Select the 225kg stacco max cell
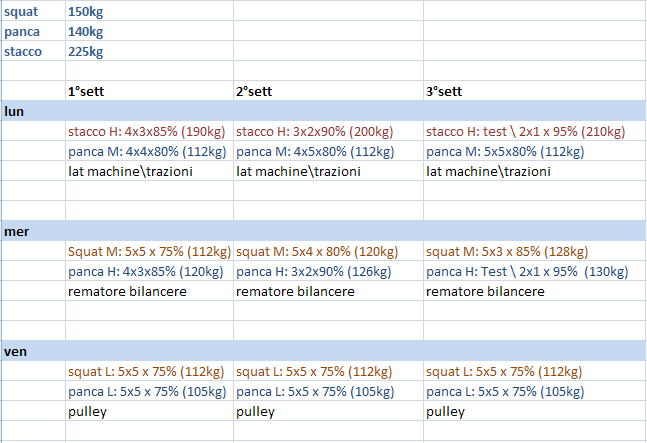647x443 pixels. pyautogui.click(x=86, y=52)
